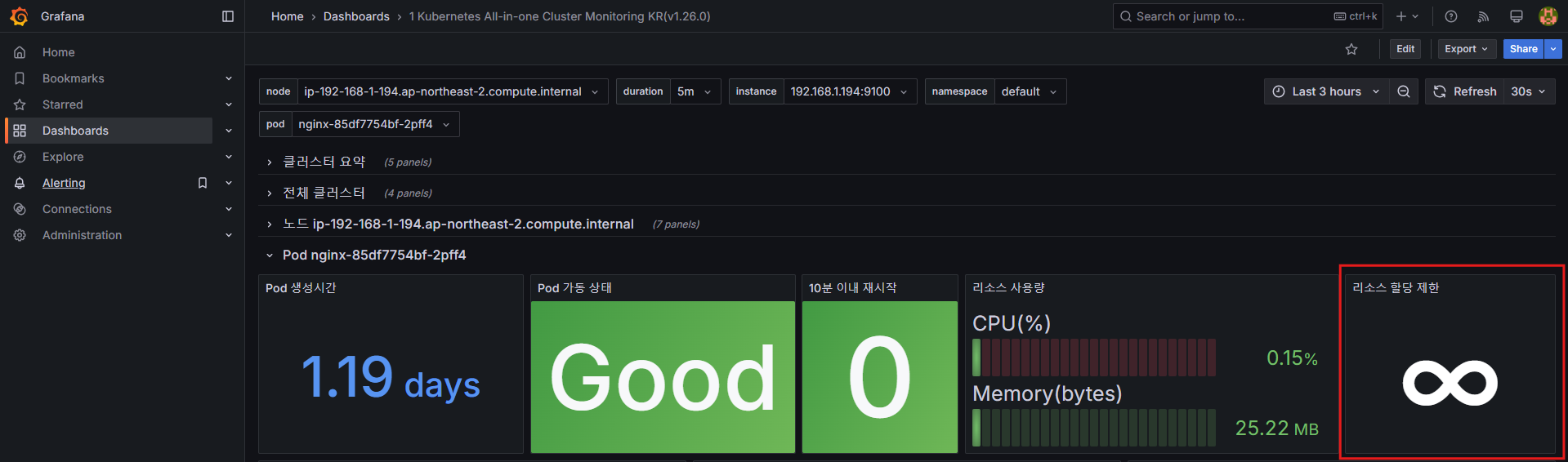This screenshot has height=462, width=1568.
Task: Click the Edit dashboard button
Action: click(x=1405, y=49)
